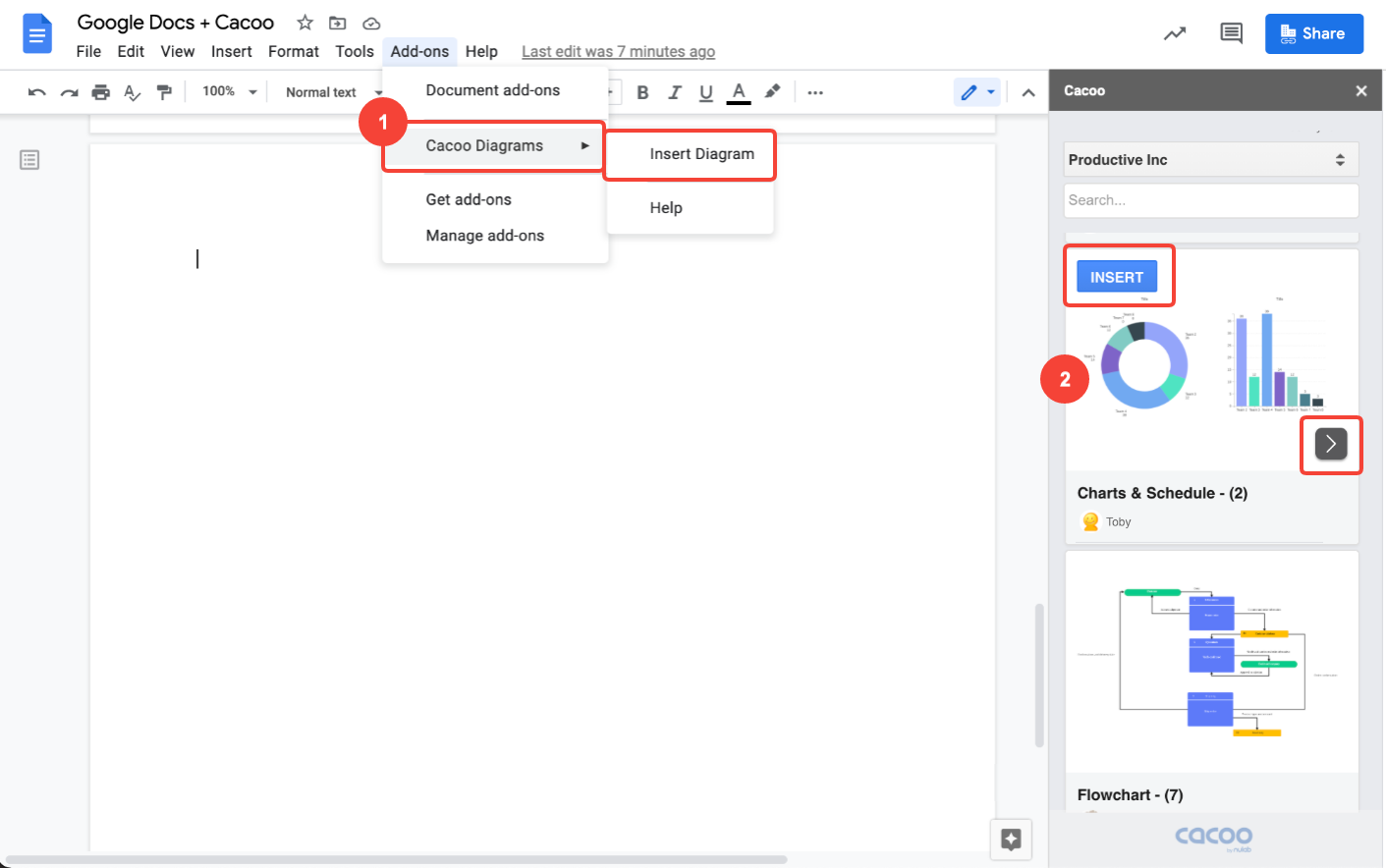
Task: Select Manage add-ons menu entry
Action: 484,236
